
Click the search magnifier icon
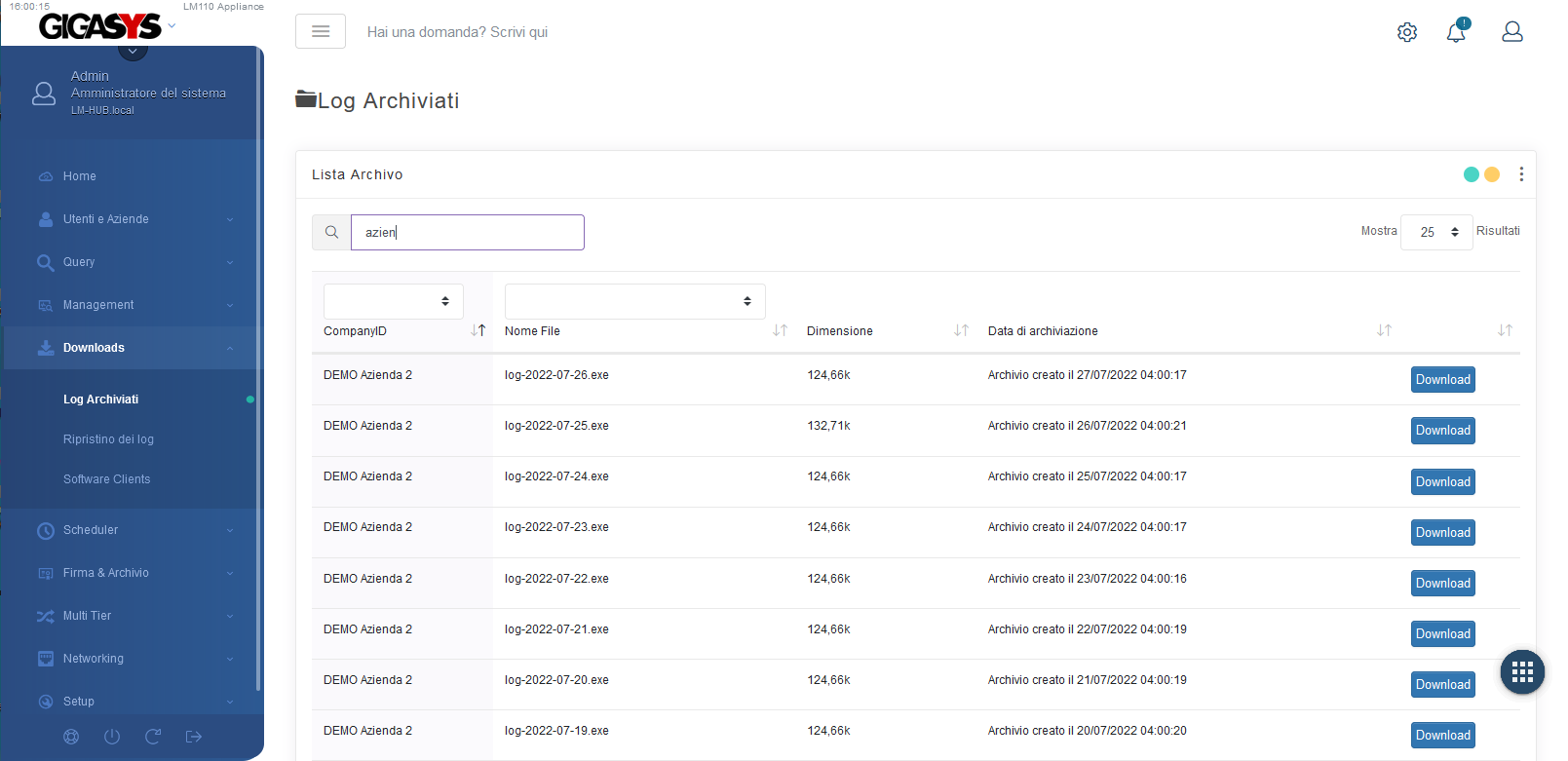coord(331,232)
